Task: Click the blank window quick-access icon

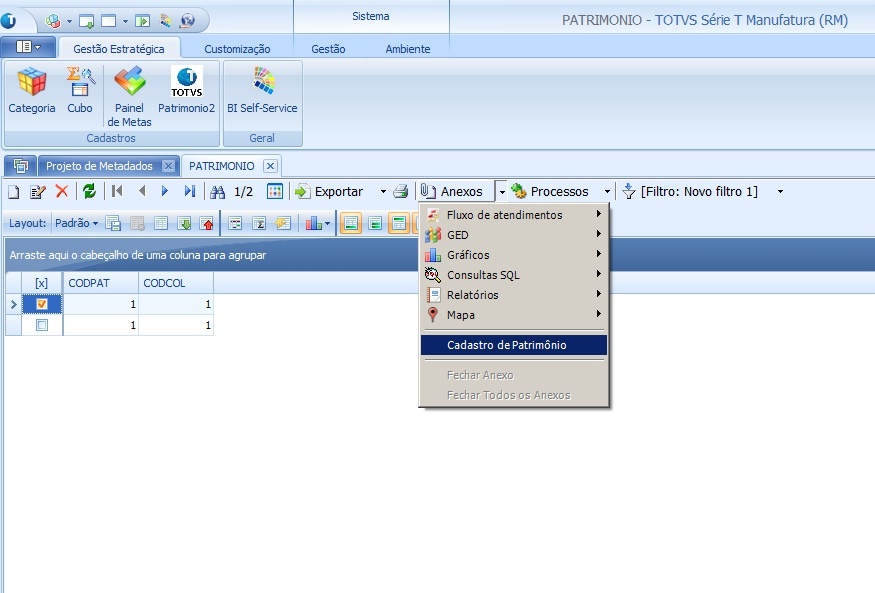Action: pyautogui.click(x=108, y=21)
